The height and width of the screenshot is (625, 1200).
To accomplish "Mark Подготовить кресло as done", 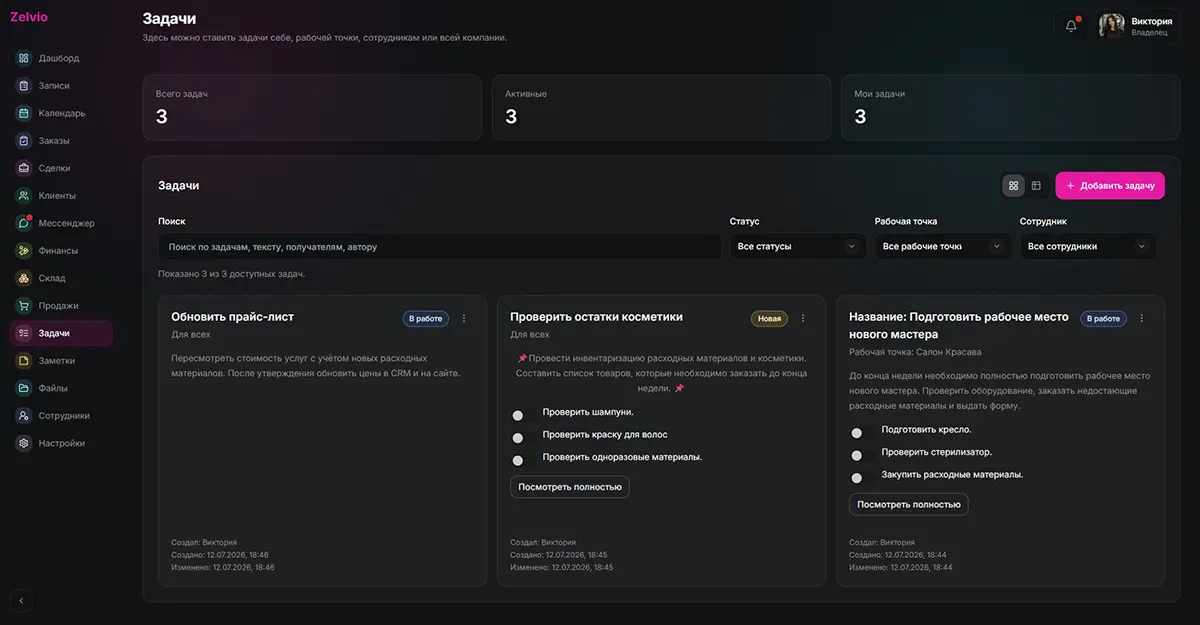I will (857, 433).
